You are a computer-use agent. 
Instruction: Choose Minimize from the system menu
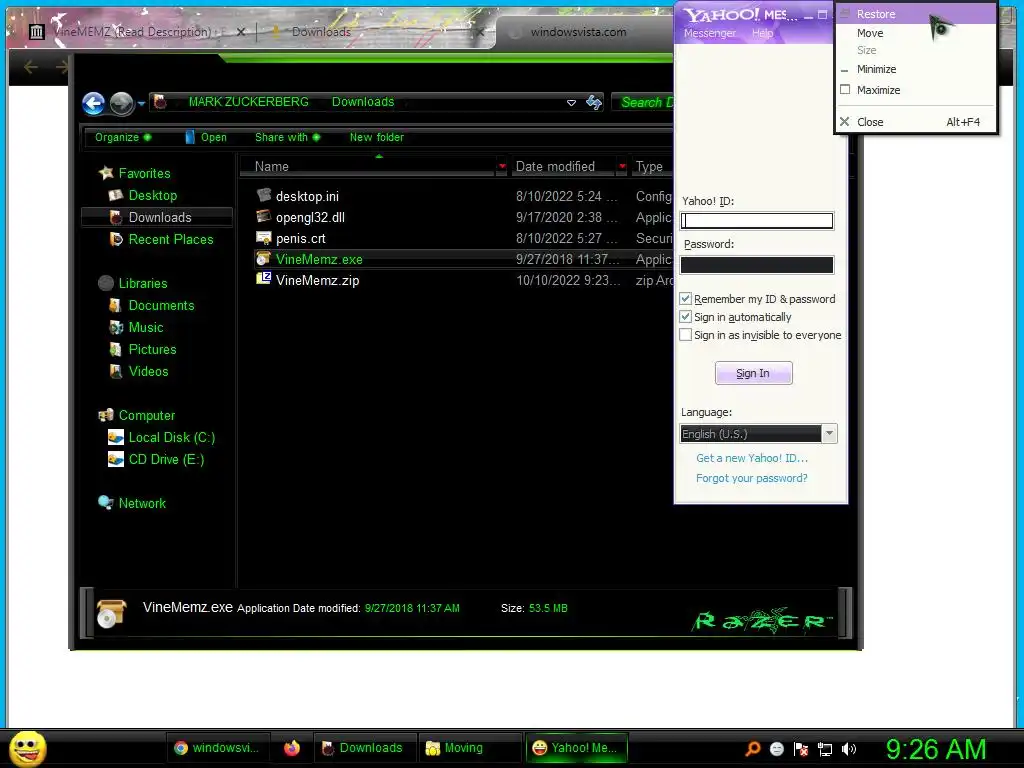point(916,69)
